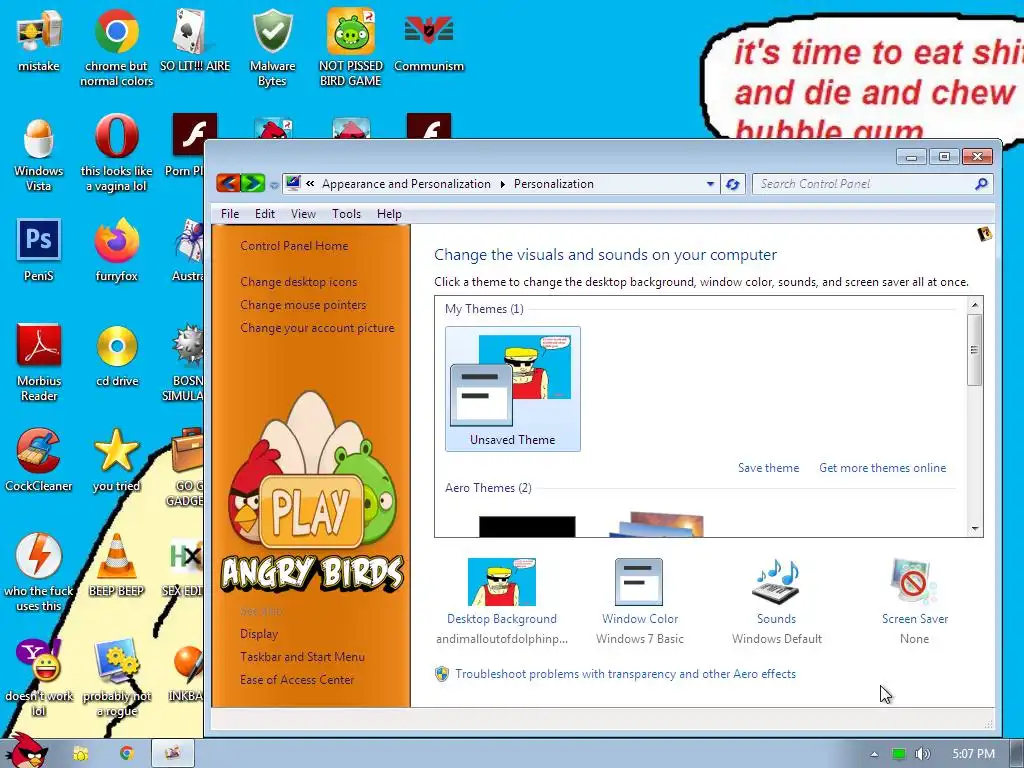The width and height of the screenshot is (1024, 768).
Task: Open the Opera icon labeled 'this looks like'
Action: tap(116, 153)
